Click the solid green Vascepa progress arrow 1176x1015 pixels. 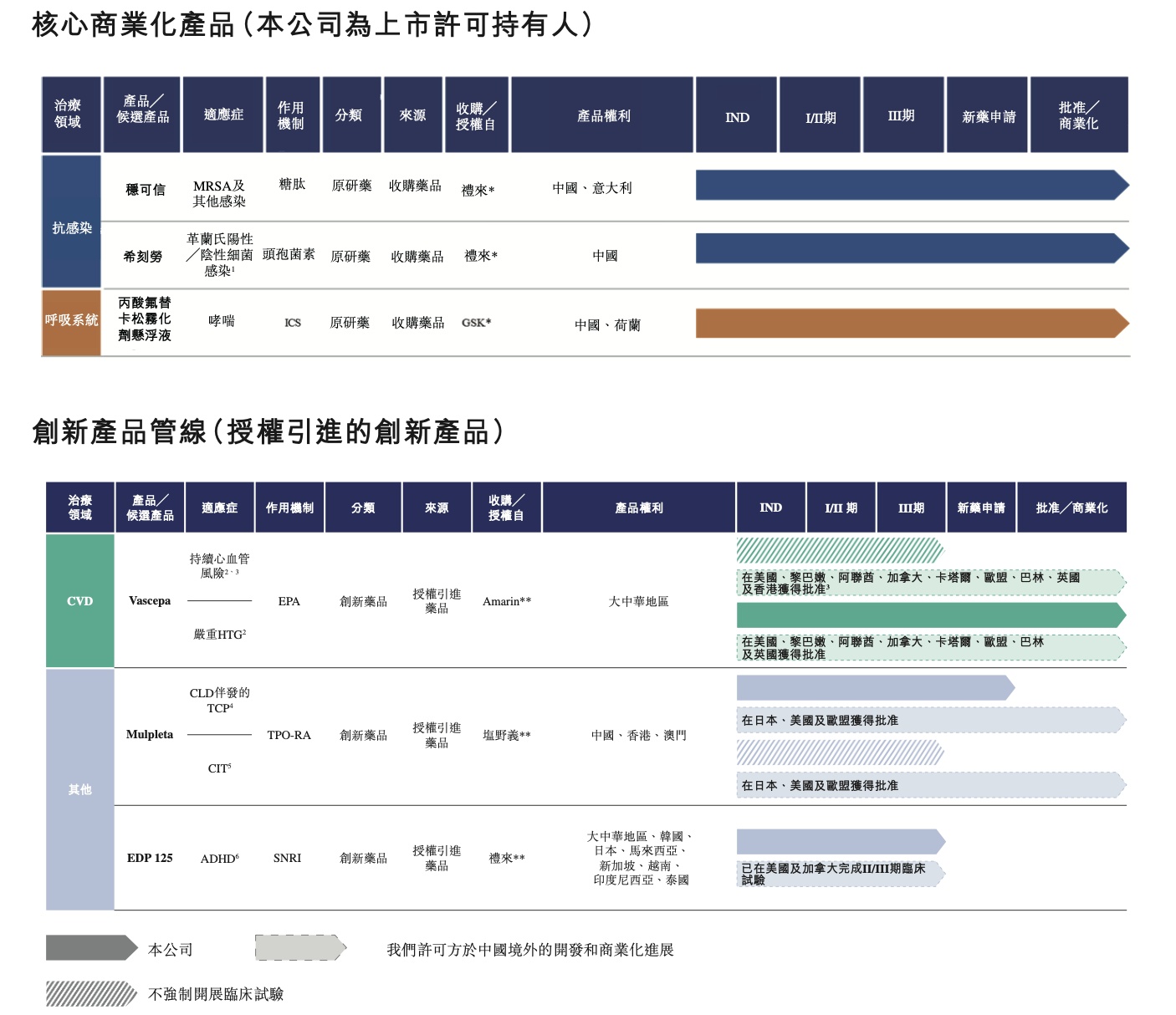932,615
